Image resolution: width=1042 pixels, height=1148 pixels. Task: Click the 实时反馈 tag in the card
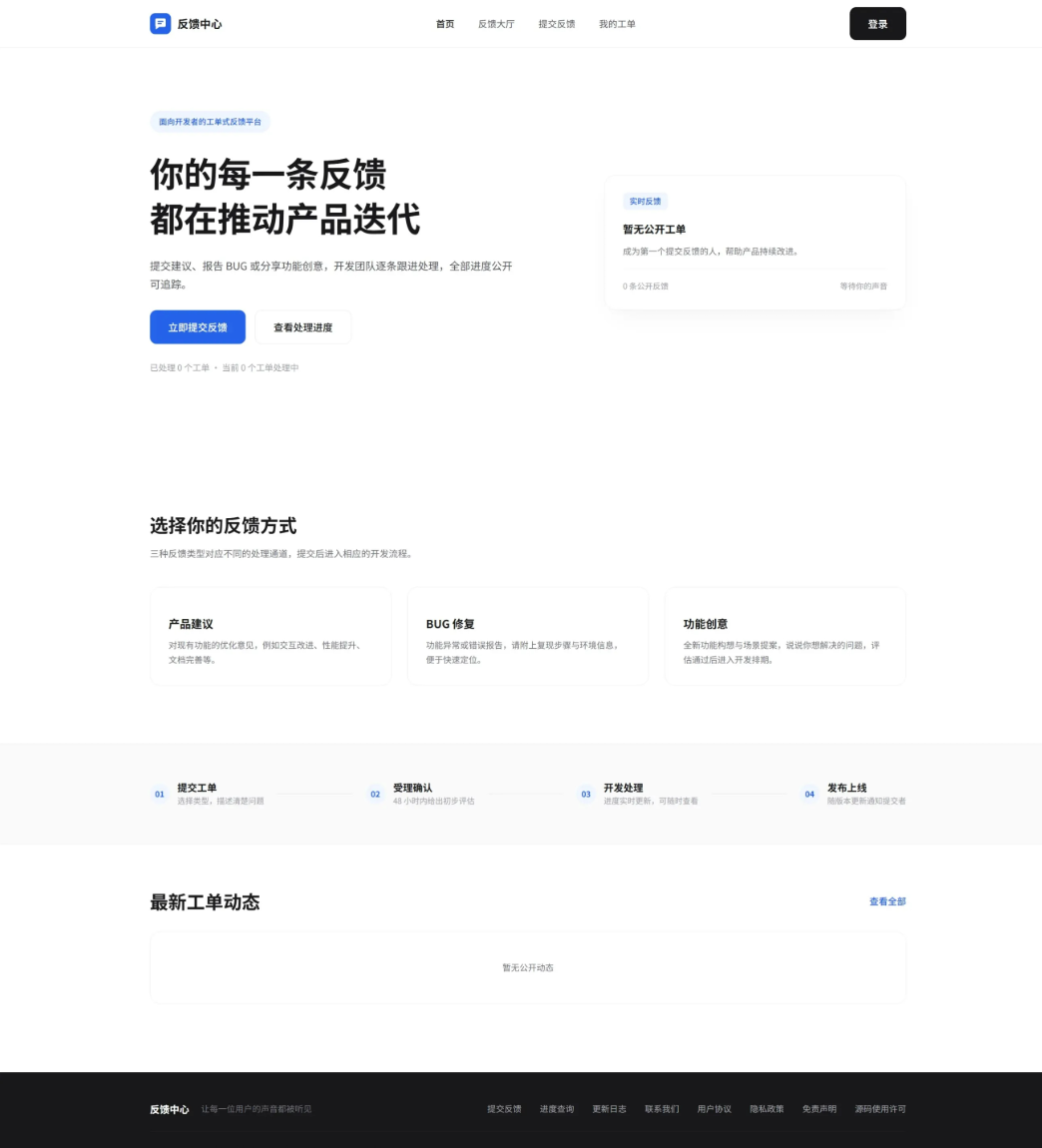tap(645, 202)
